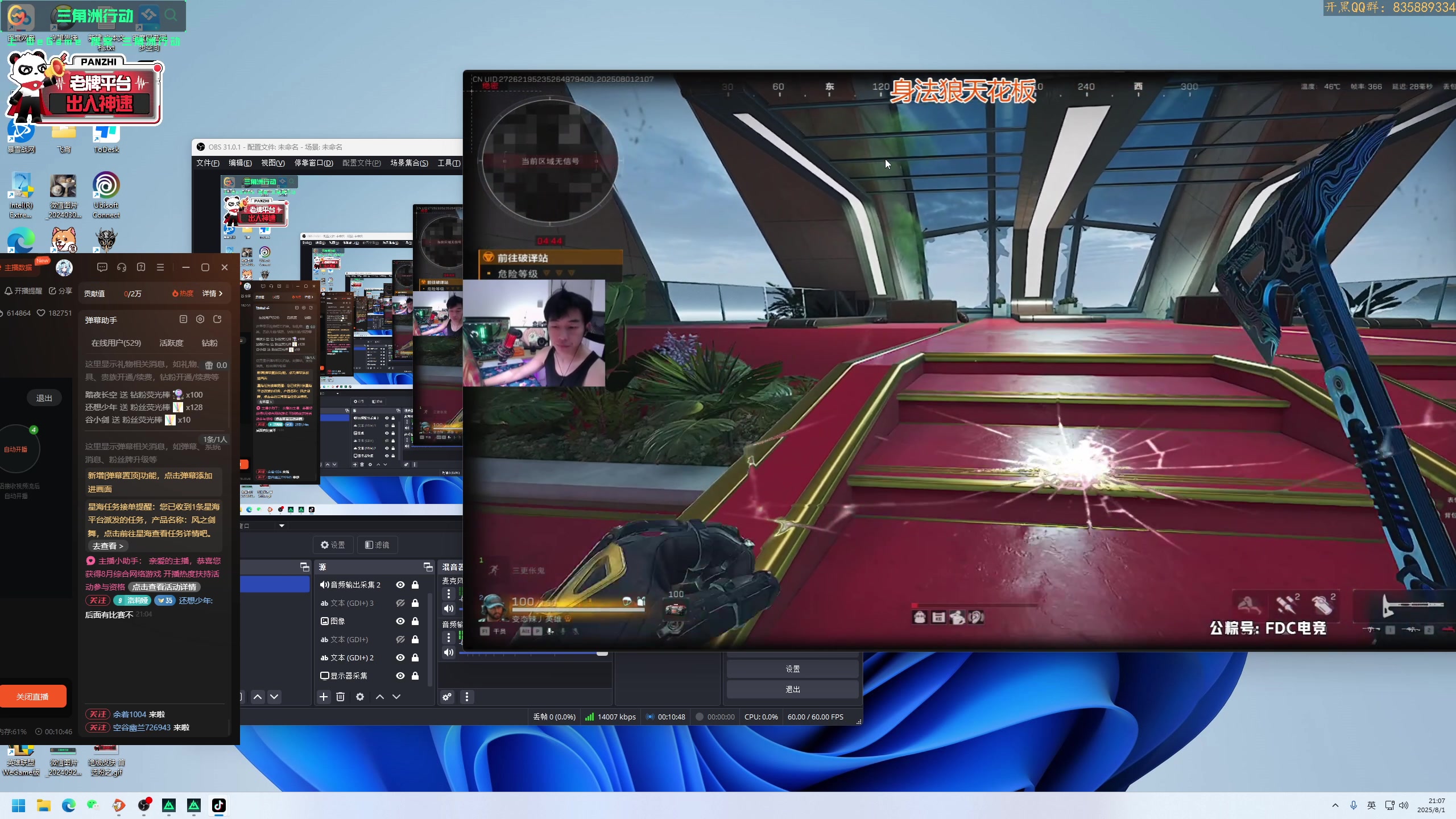Image resolution: width=1456 pixels, height=819 pixels.
Task: Unlock the 音频输出采集 2 source
Action: point(415,585)
